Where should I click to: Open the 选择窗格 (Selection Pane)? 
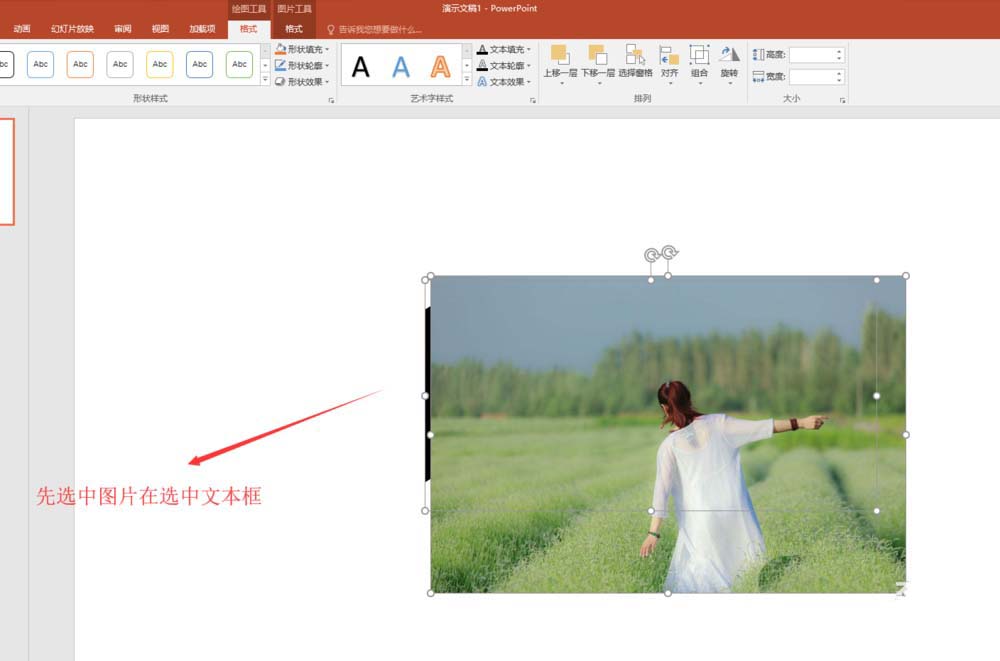[634, 60]
